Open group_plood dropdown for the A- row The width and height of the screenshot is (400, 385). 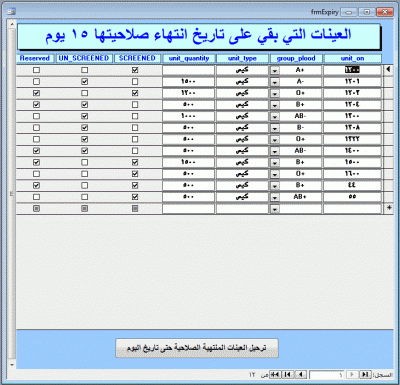pos(275,82)
